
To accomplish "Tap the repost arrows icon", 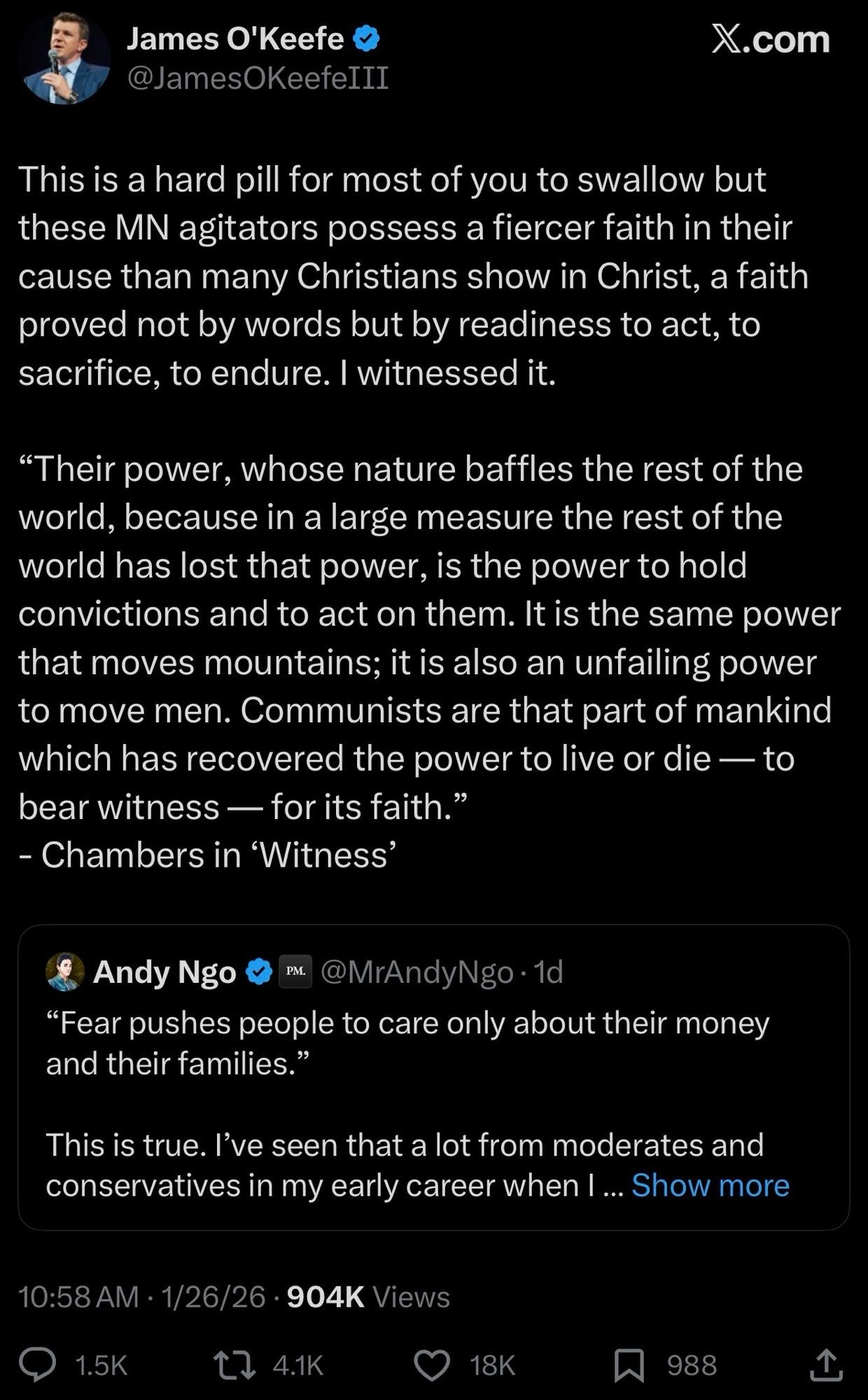I will click(x=234, y=1365).
